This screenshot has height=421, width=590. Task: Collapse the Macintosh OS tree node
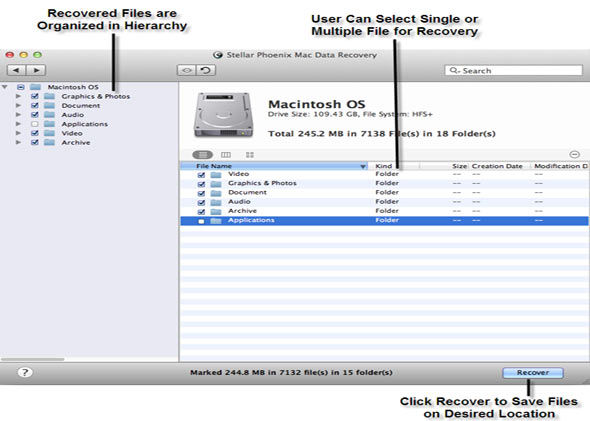click(5, 87)
